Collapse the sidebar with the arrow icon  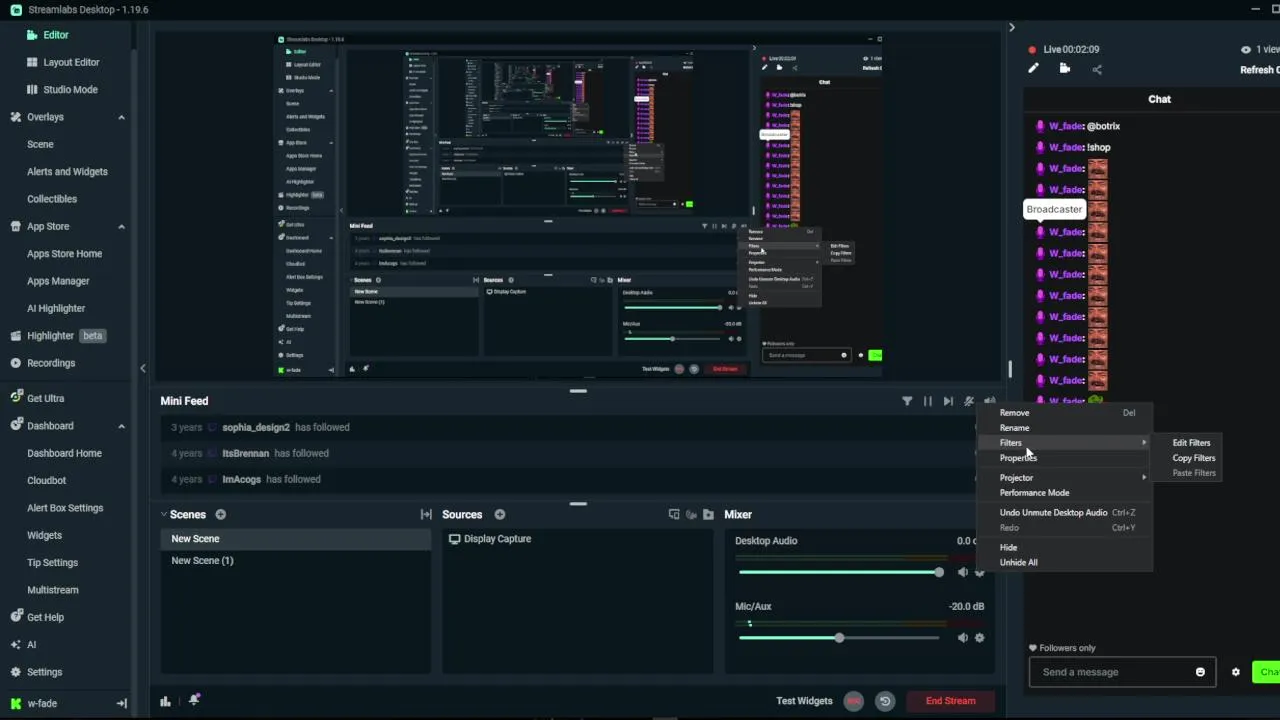[121, 703]
